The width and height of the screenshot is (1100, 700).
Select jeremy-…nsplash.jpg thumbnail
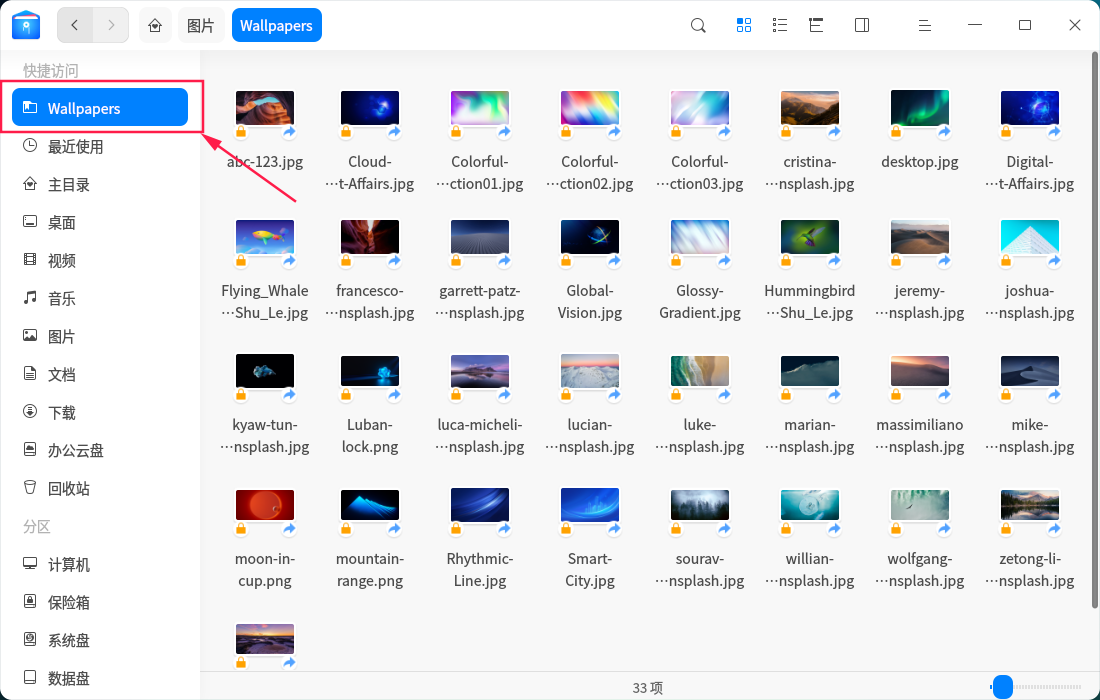coord(920,236)
